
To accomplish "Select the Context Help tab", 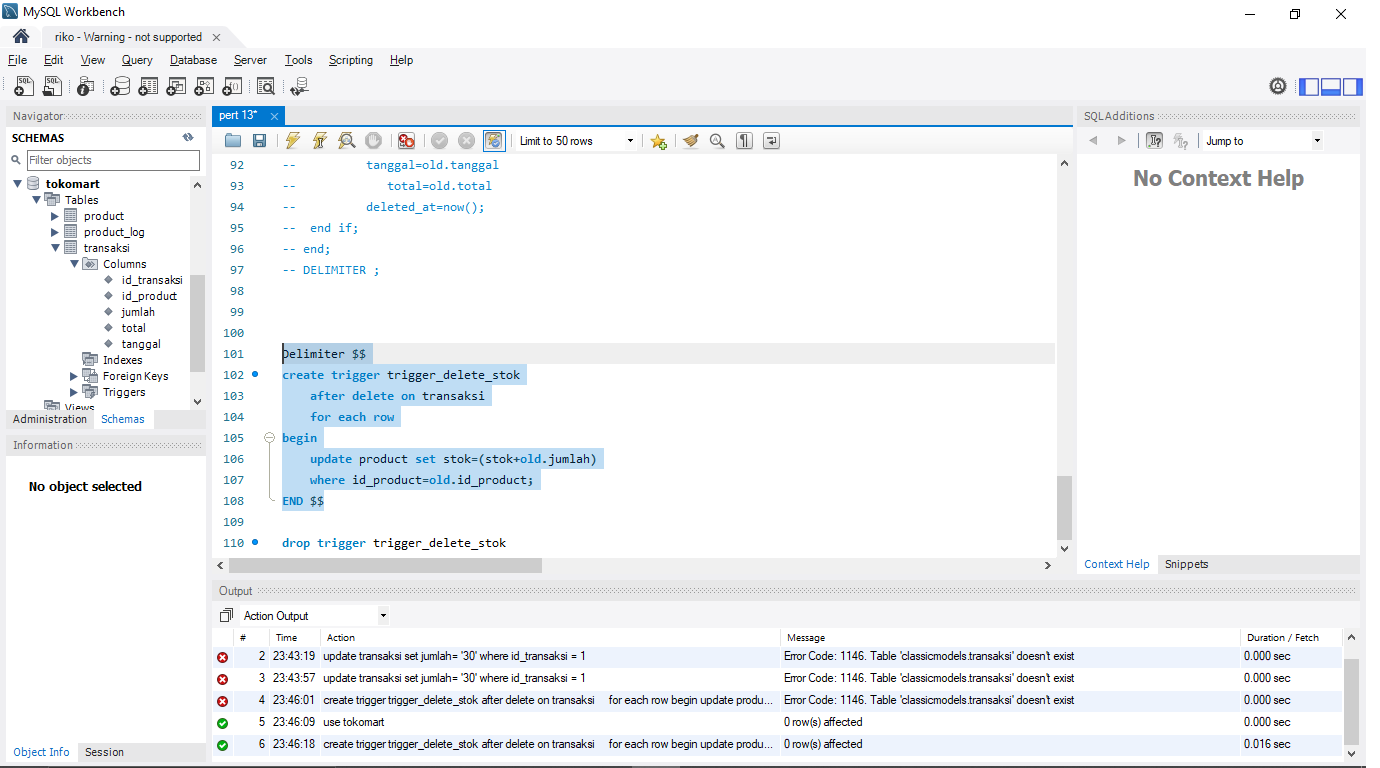I will click(x=1116, y=564).
